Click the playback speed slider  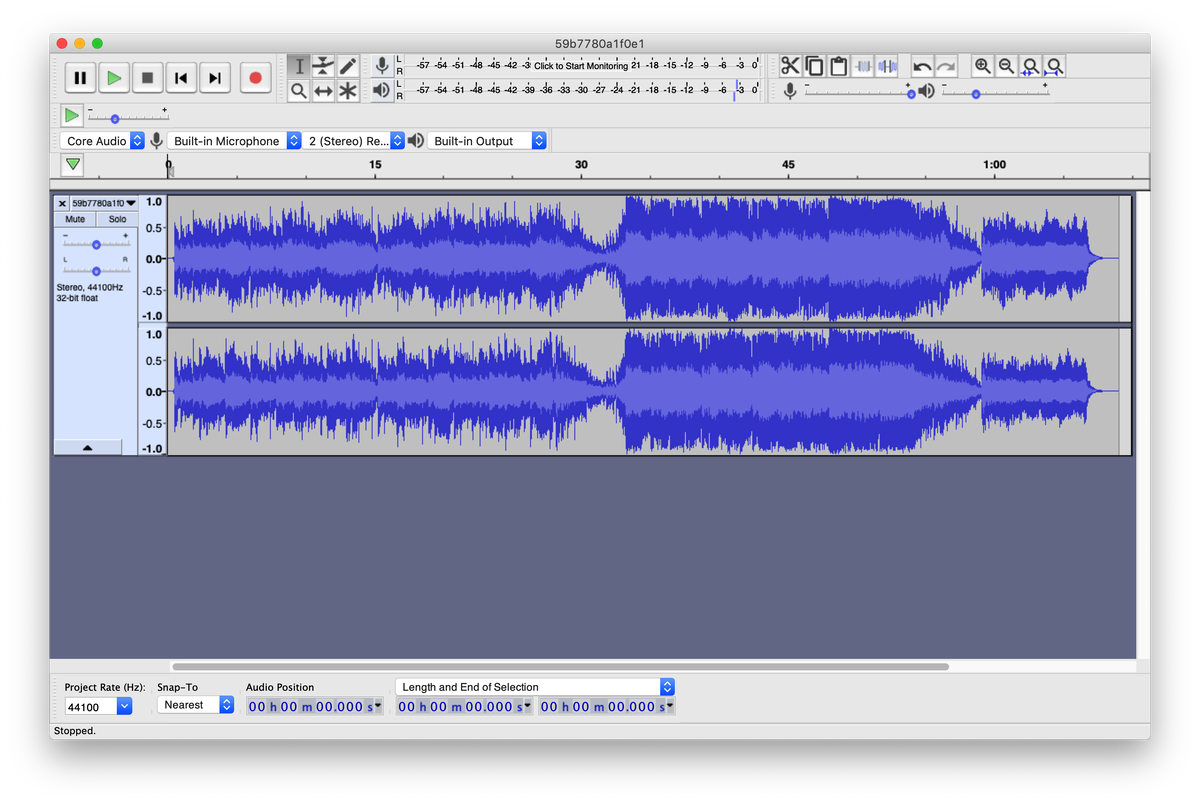pyautogui.click(x=127, y=116)
